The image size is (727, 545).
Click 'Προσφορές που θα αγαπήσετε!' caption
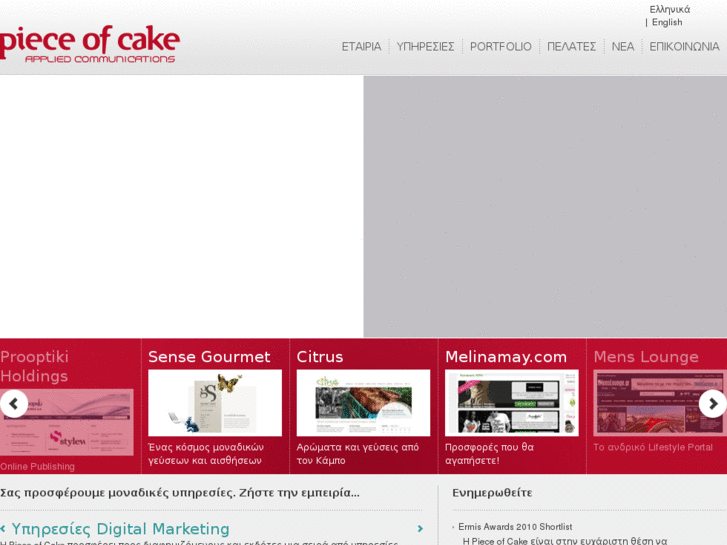pos(489,454)
